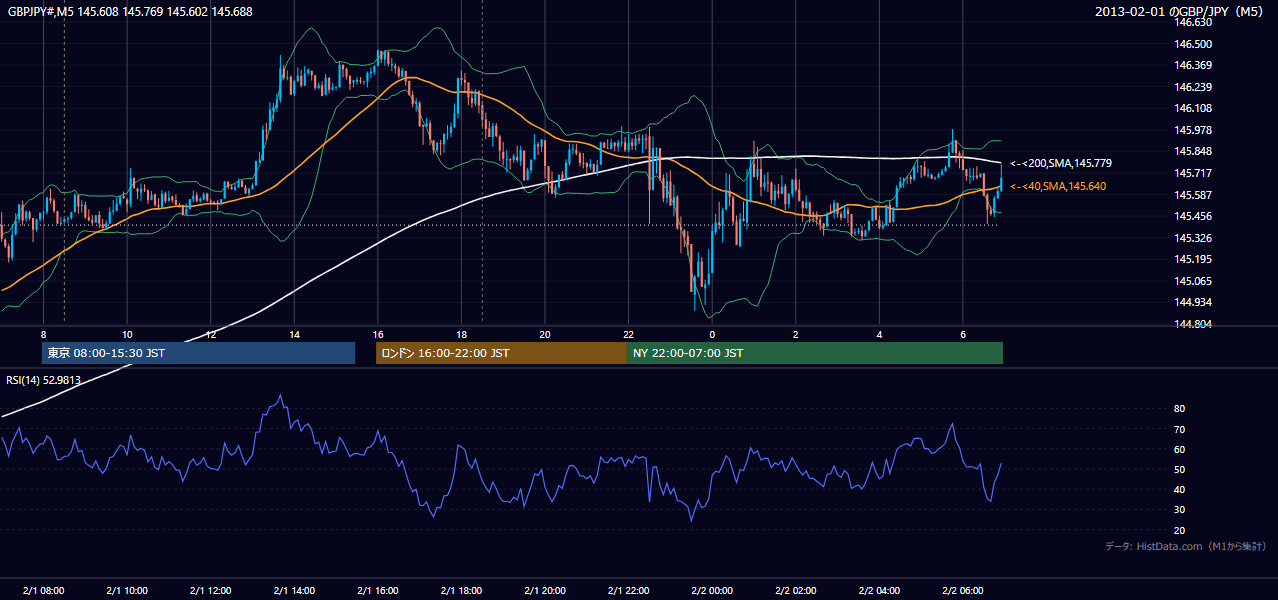This screenshot has height=600, width=1278.
Task: Click the '2/1 14:00' date axis label
Action: point(294,591)
